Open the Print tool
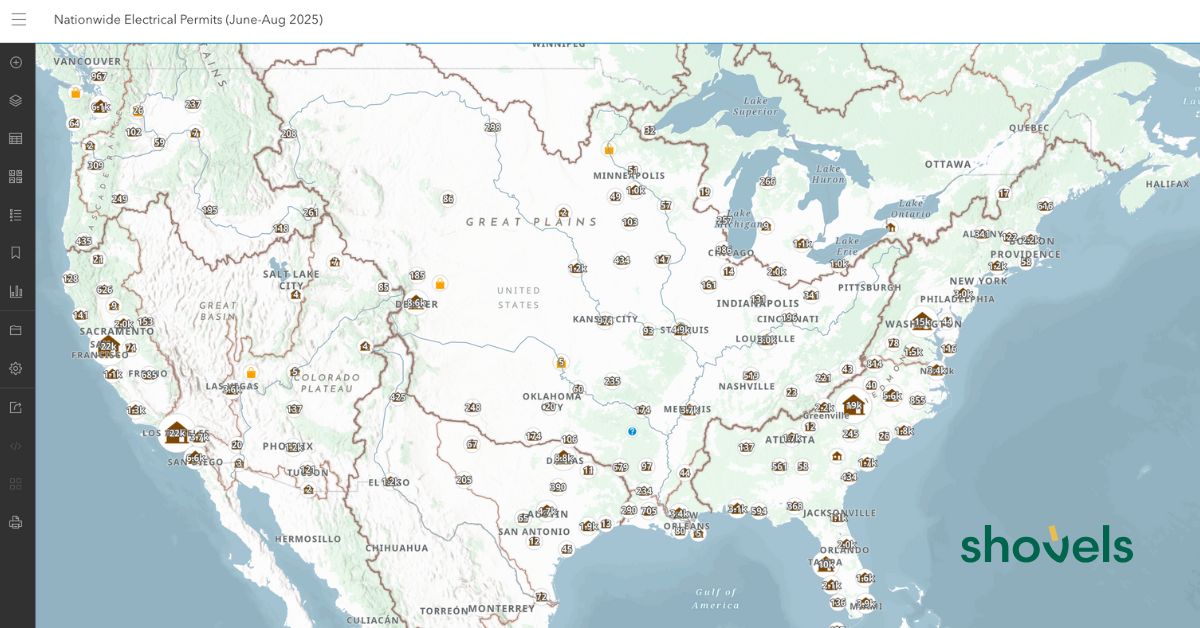 click(15, 520)
